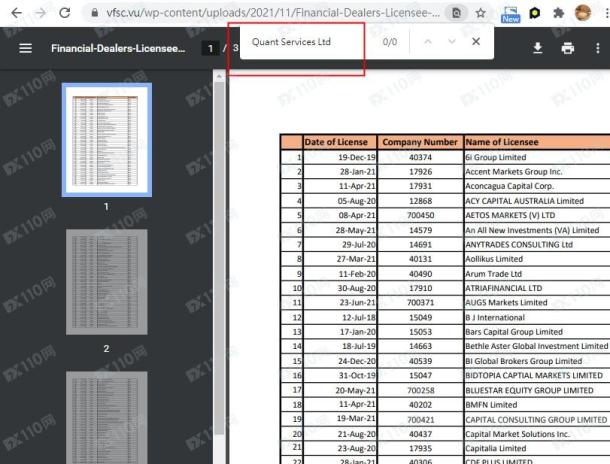View site security lock info
This screenshot has width=610, height=464.
pos(95,13)
